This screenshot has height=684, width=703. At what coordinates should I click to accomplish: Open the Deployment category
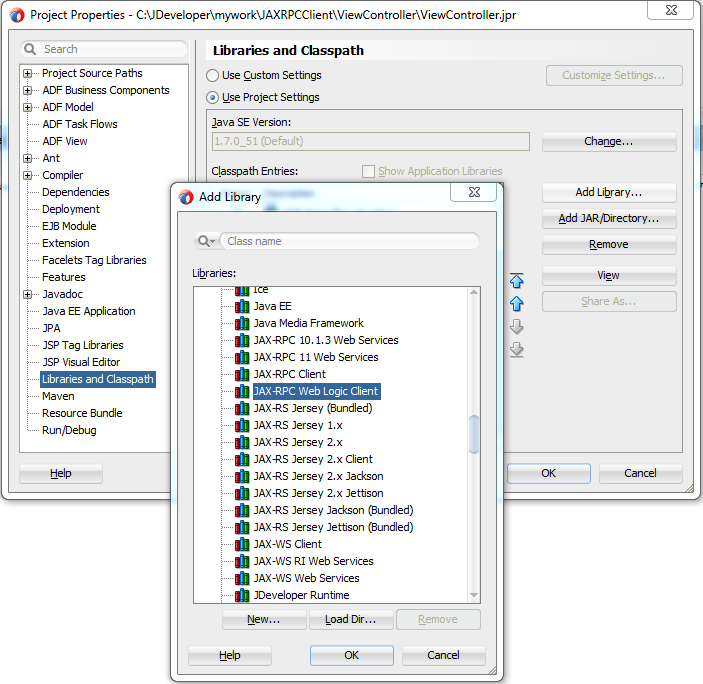(x=71, y=209)
